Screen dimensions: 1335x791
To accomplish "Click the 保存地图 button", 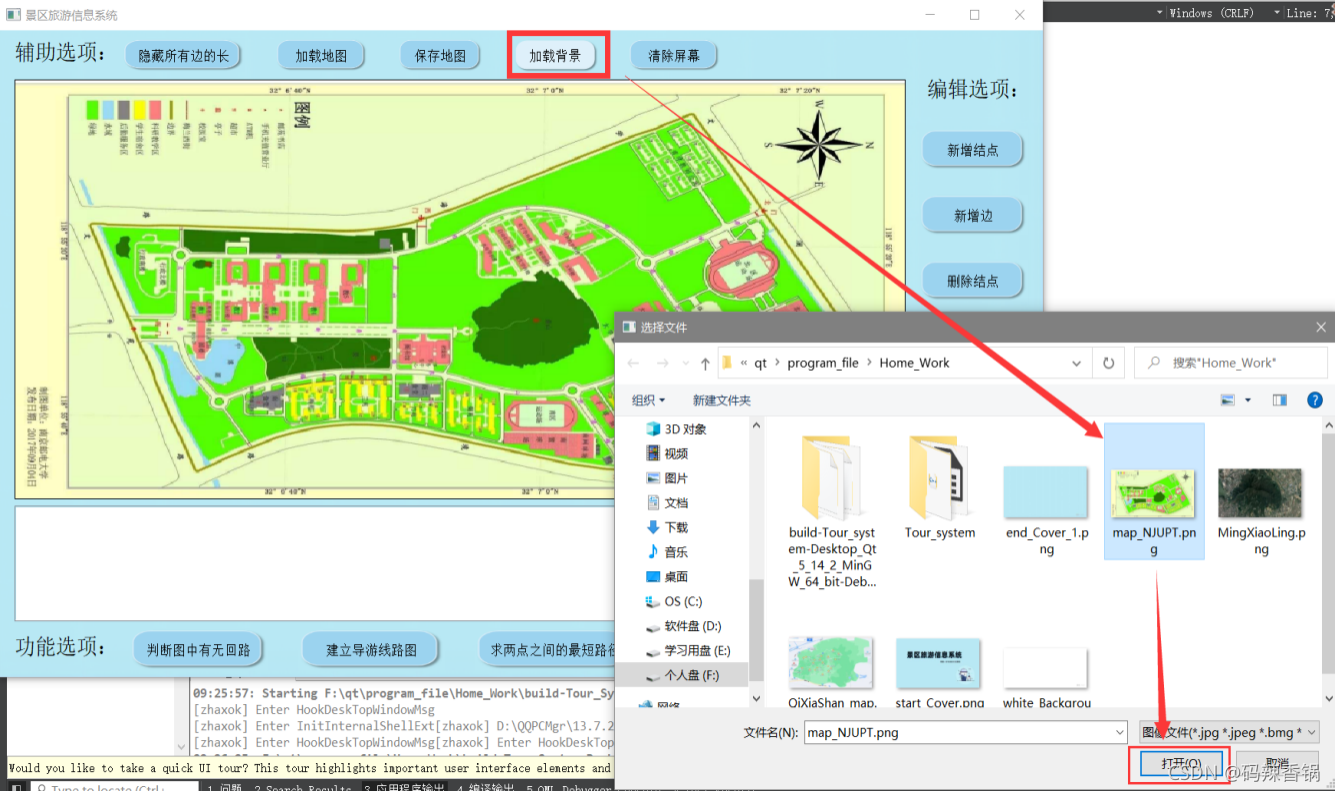I will coord(440,56).
